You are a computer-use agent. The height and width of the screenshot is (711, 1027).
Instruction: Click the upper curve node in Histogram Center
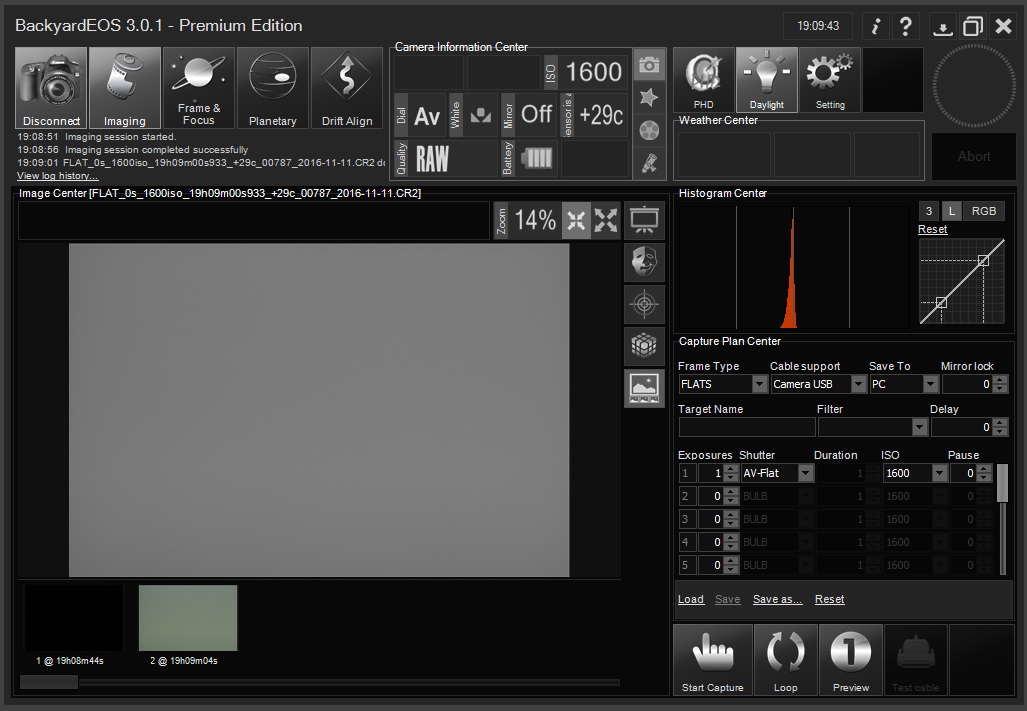pyautogui.click(x=983, y=258)
